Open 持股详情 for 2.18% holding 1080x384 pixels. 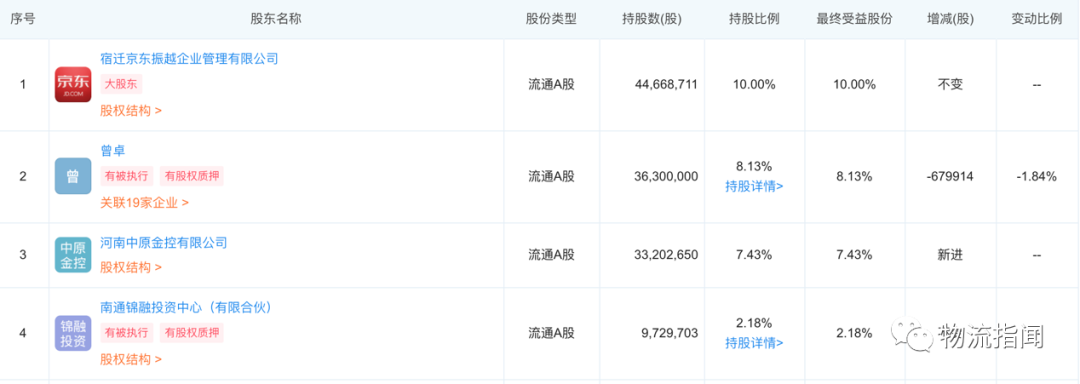click(754, 343)
